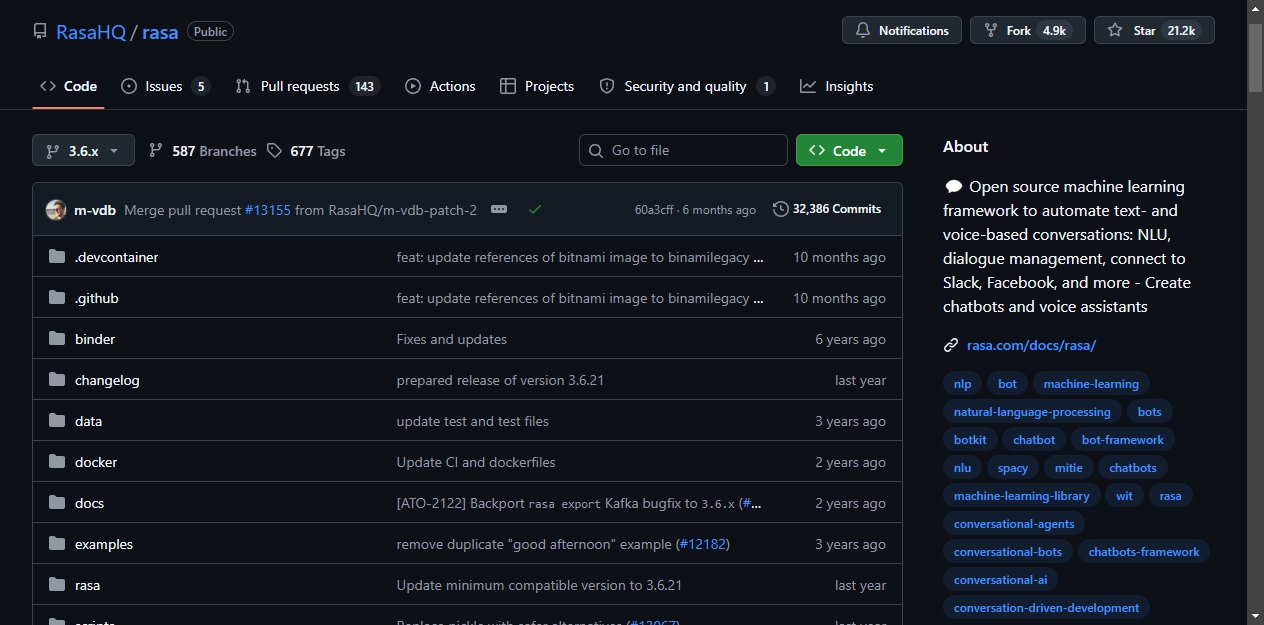The width and height of the screenshot is (1264, 625).
Task: Select the wit topic tag
Action: click(1125, 496)
